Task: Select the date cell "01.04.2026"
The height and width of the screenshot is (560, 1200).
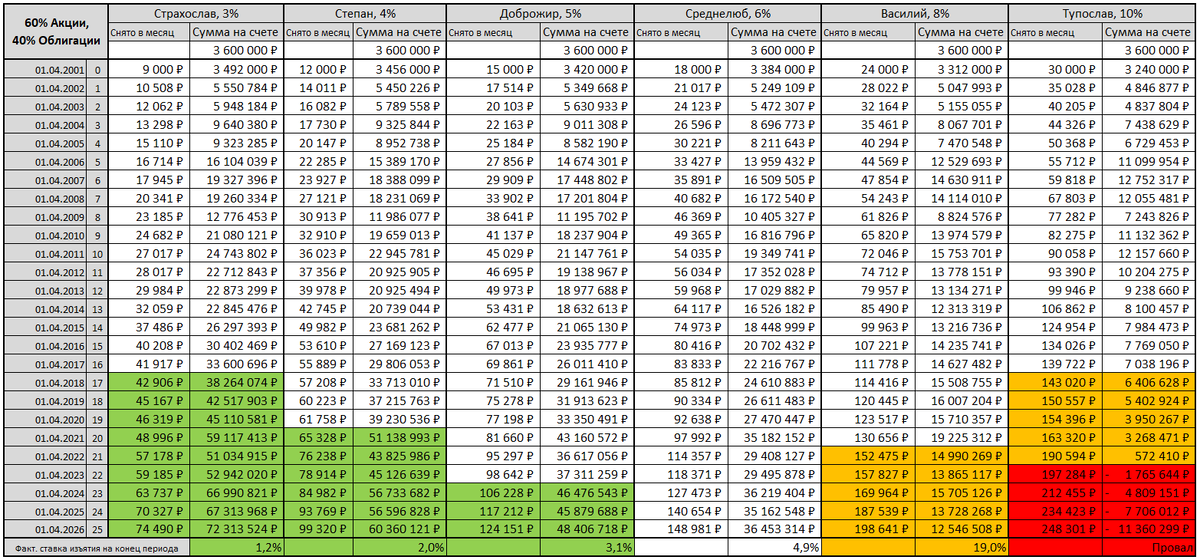Action: click(46, 527)
